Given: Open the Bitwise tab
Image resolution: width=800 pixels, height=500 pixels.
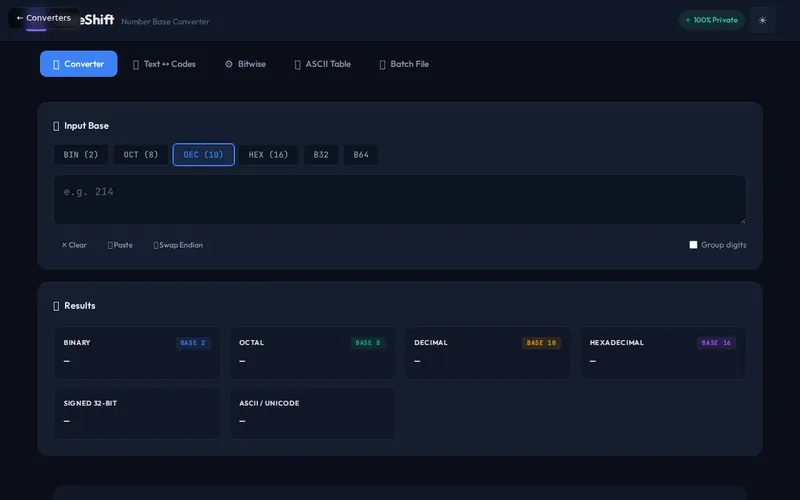Looking at the screenshot, I should click(x=245, y=64).
